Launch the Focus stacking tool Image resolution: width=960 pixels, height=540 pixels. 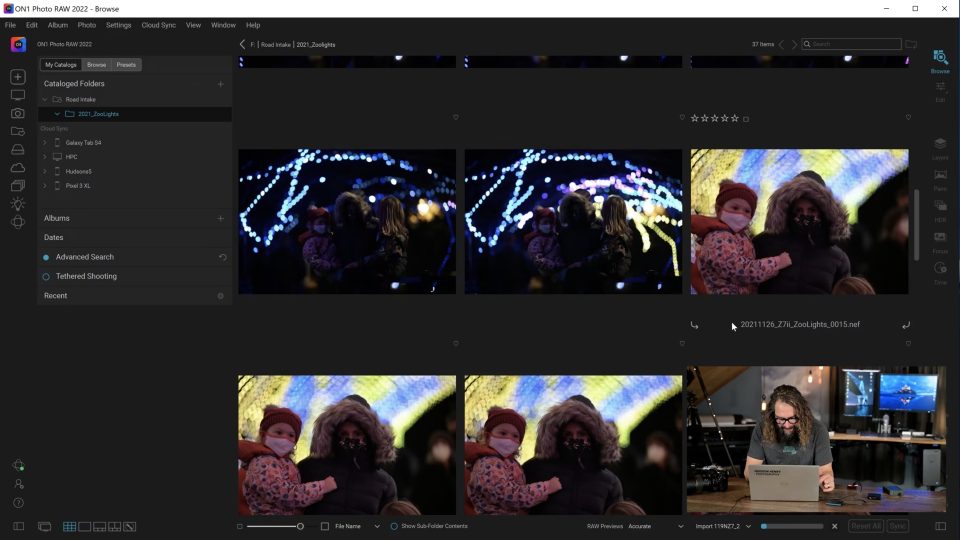point(940,237)
